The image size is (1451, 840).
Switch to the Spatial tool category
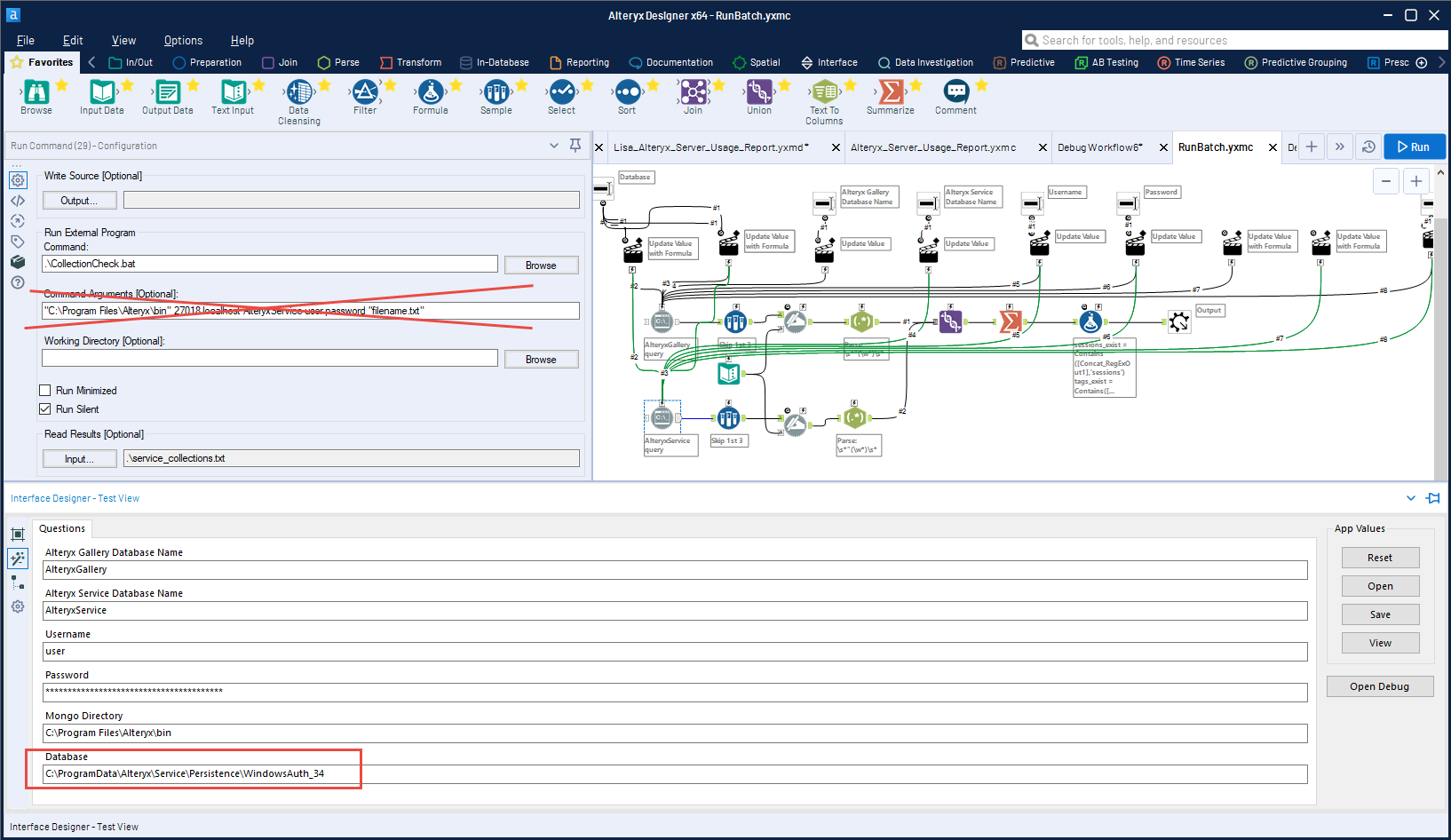tap(757, 63)
